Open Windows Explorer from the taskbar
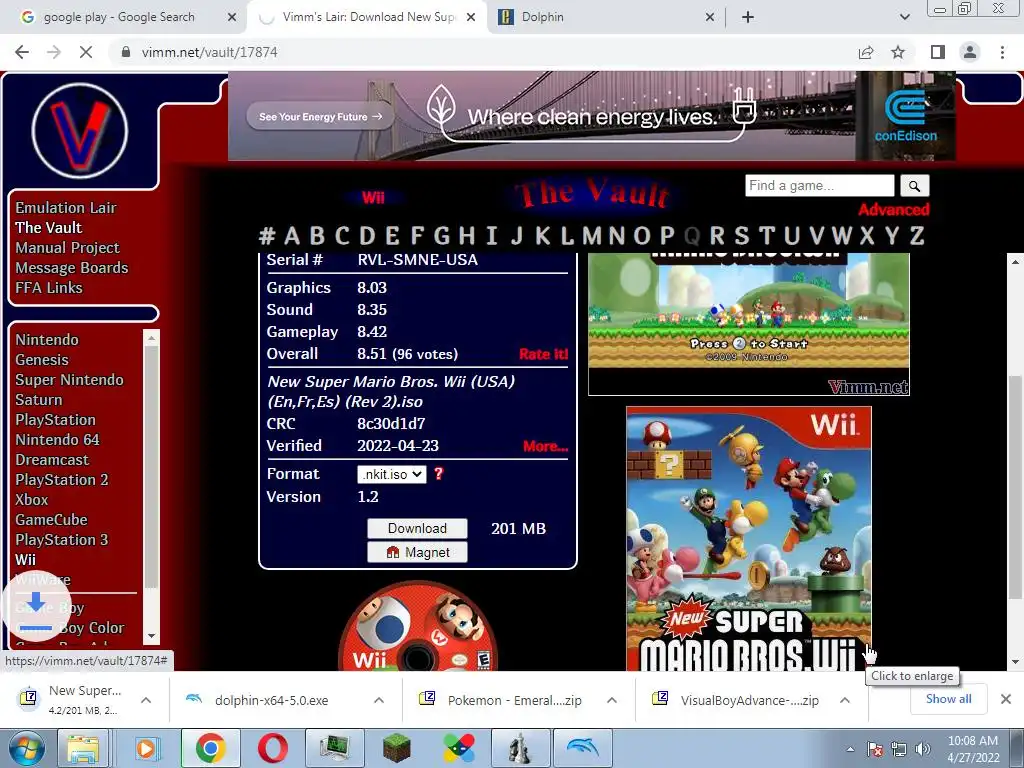Screen dimensions: 1024x768 [x=83, y=748]
